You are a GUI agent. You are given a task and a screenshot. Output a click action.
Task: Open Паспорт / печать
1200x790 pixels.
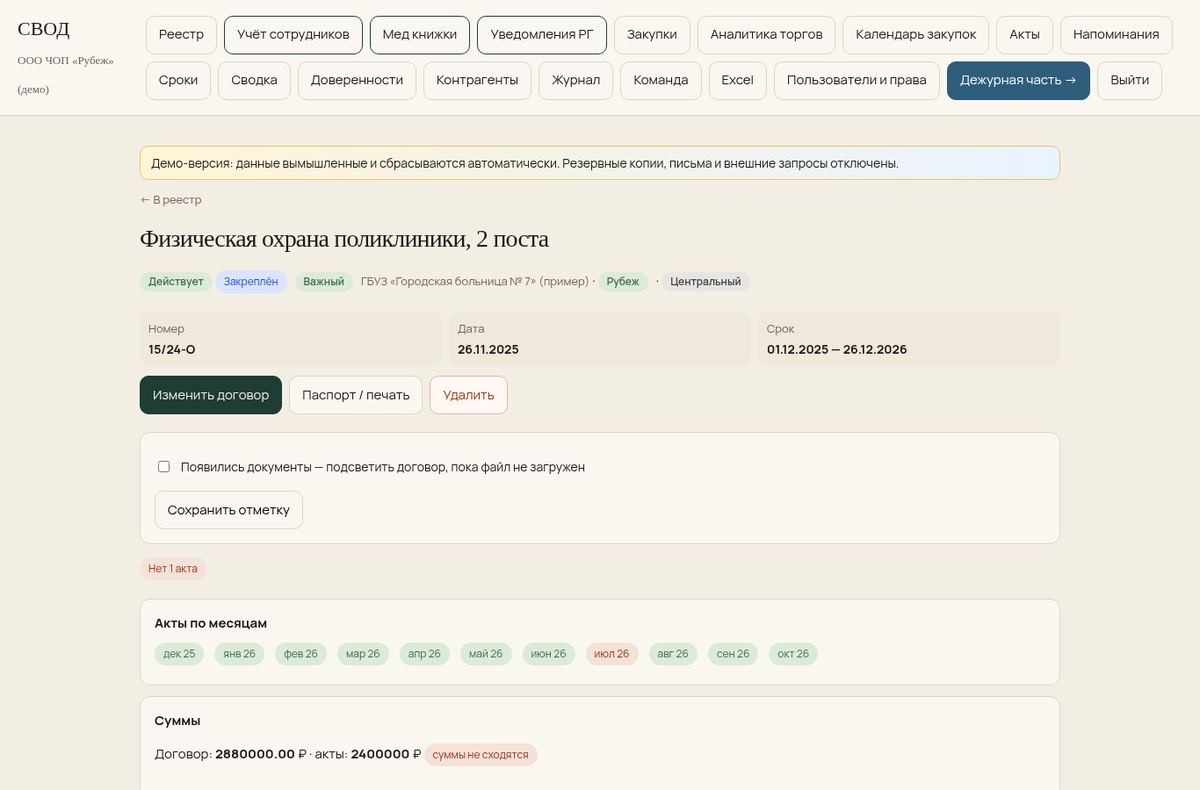(356, 395)
